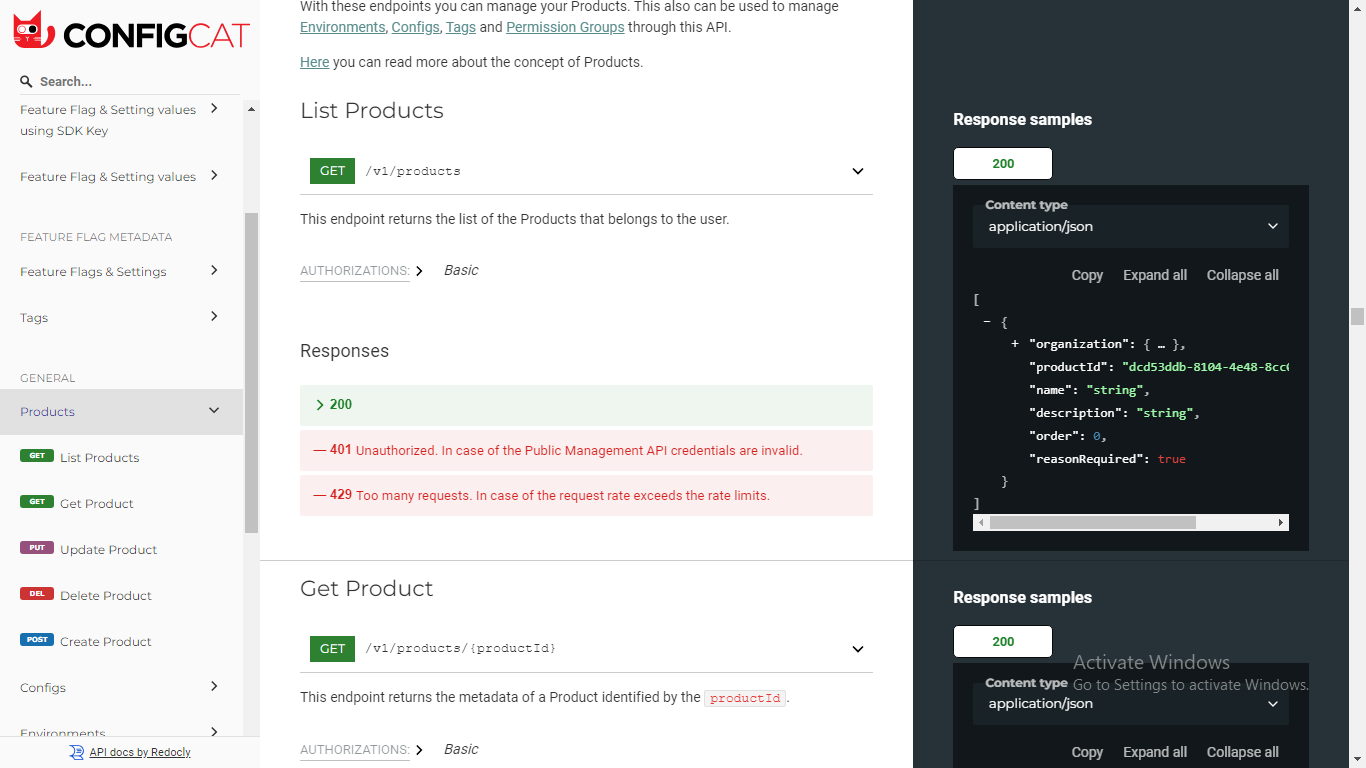The image size is (1366, 768).
Task: Select the 200 tab in List Products samples
Action: (1003, 164)
